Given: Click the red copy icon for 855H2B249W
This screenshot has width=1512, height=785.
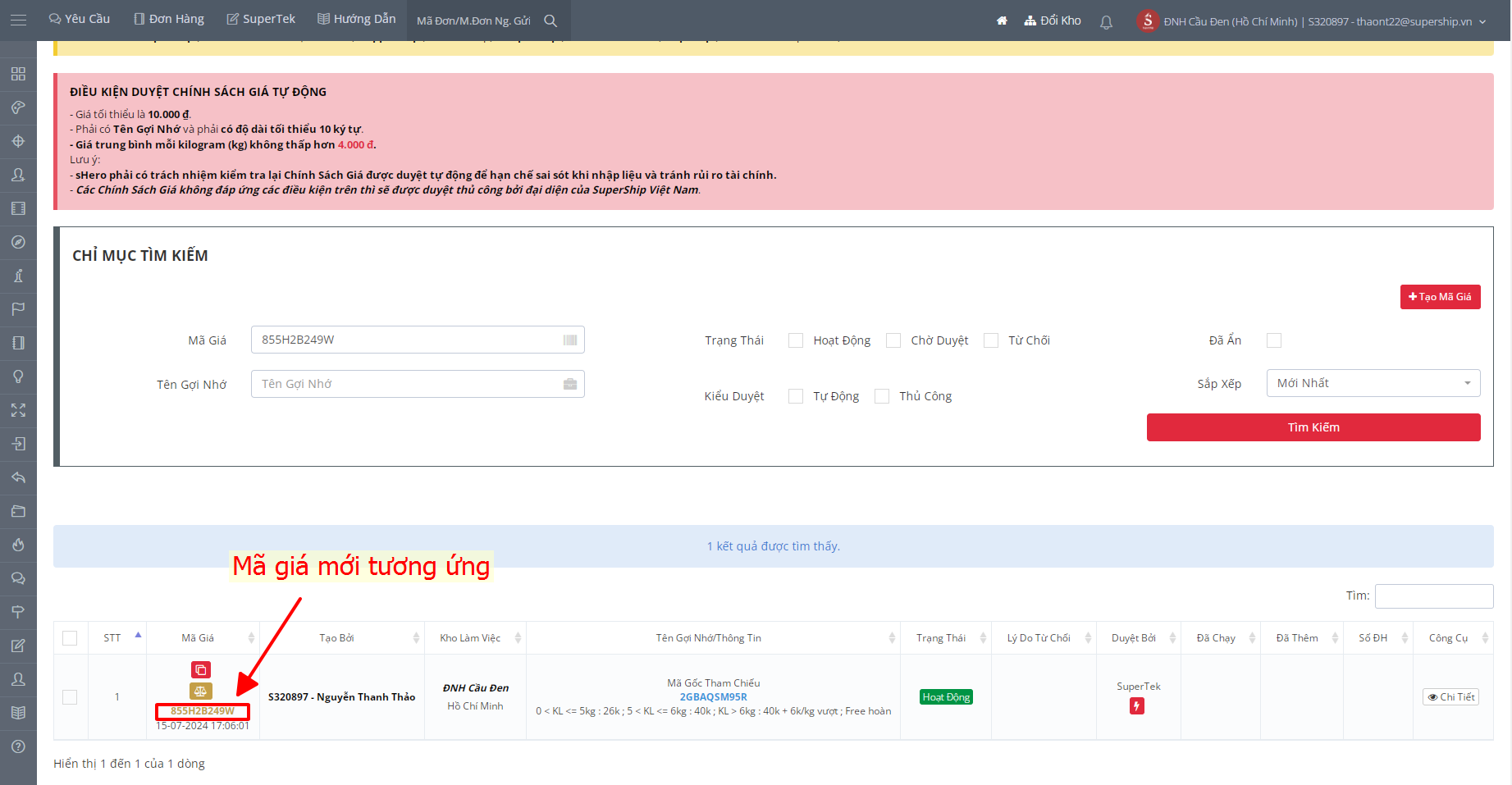Looking at the screenshot, I should click(x=201, y=670).
